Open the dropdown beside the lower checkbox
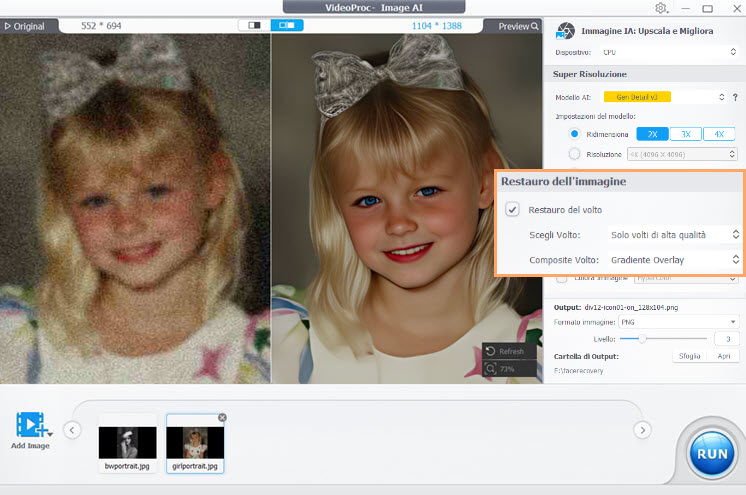Viewport: 746px width, 495px height. [x=686, y=279]
